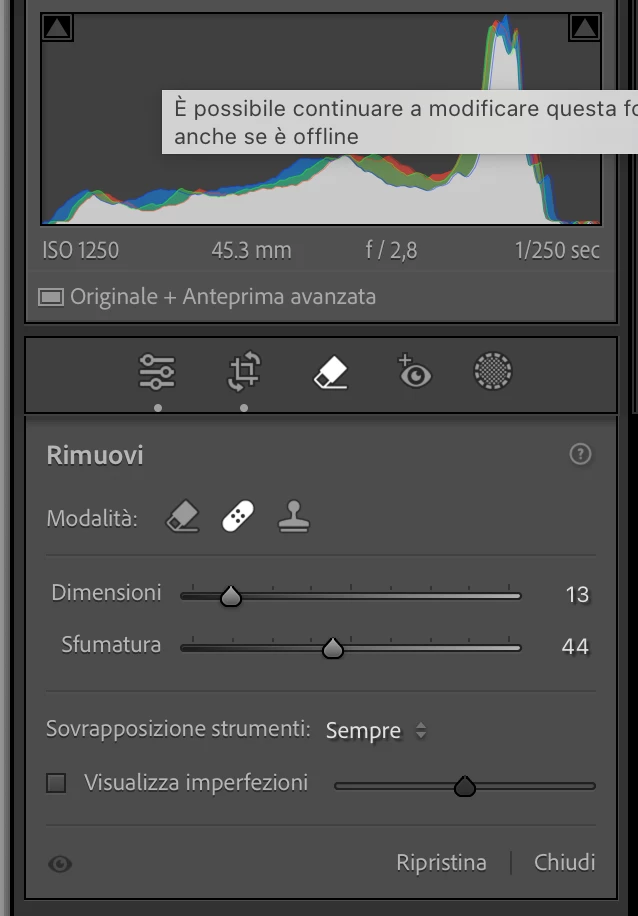Click the Dimensioni value field showing 13
Viewport: 638px width, 916px height.
(x=577, y=595)
